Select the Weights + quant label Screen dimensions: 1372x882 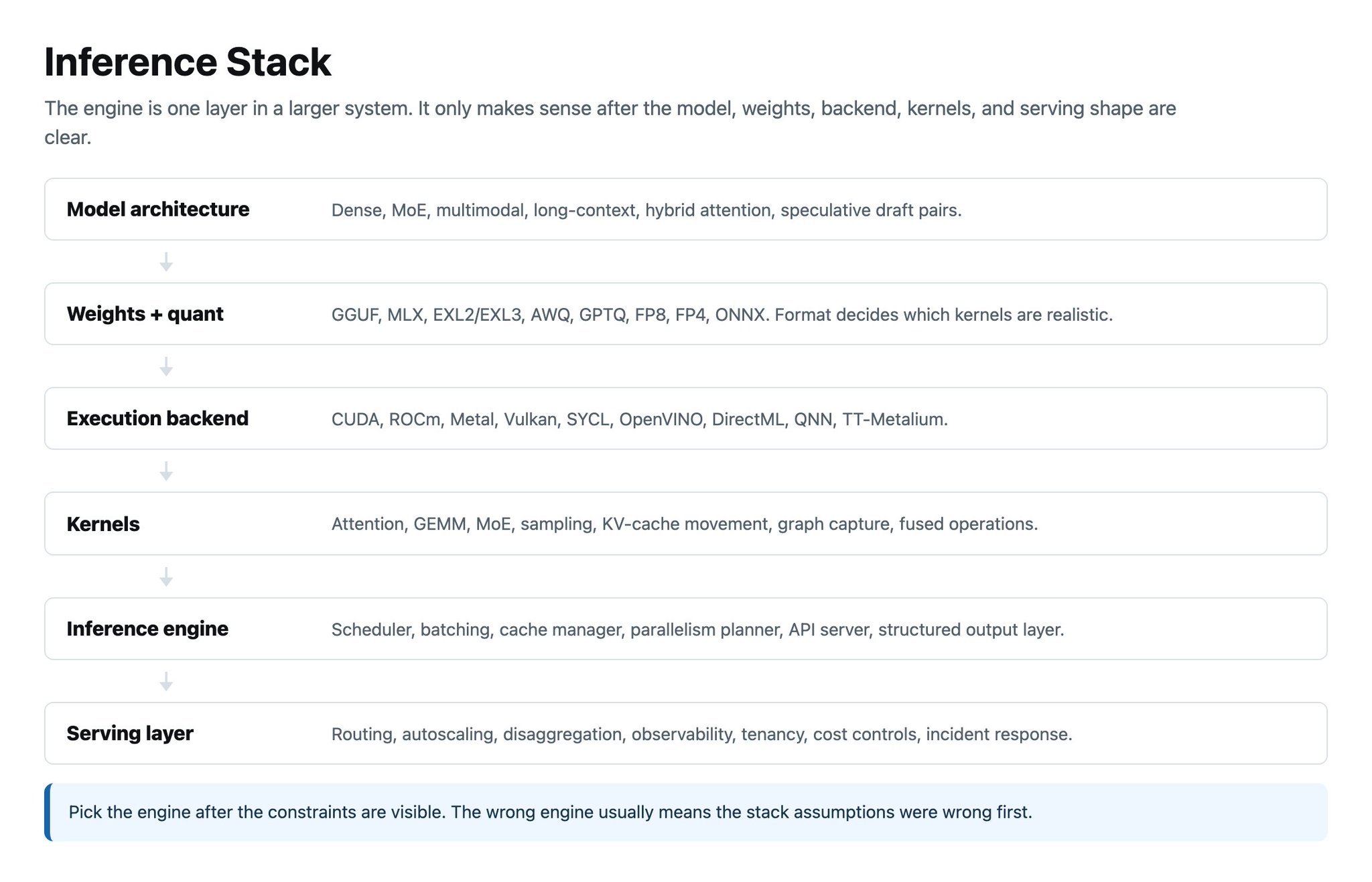pyautogui.click(x=145, y=313)
